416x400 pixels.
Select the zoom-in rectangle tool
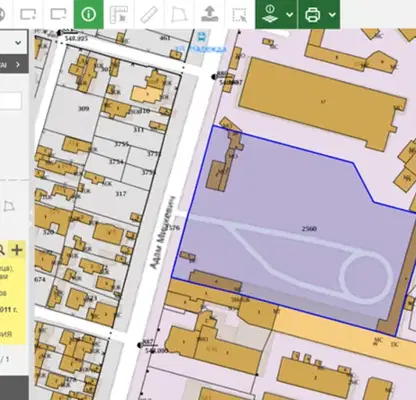28,14
